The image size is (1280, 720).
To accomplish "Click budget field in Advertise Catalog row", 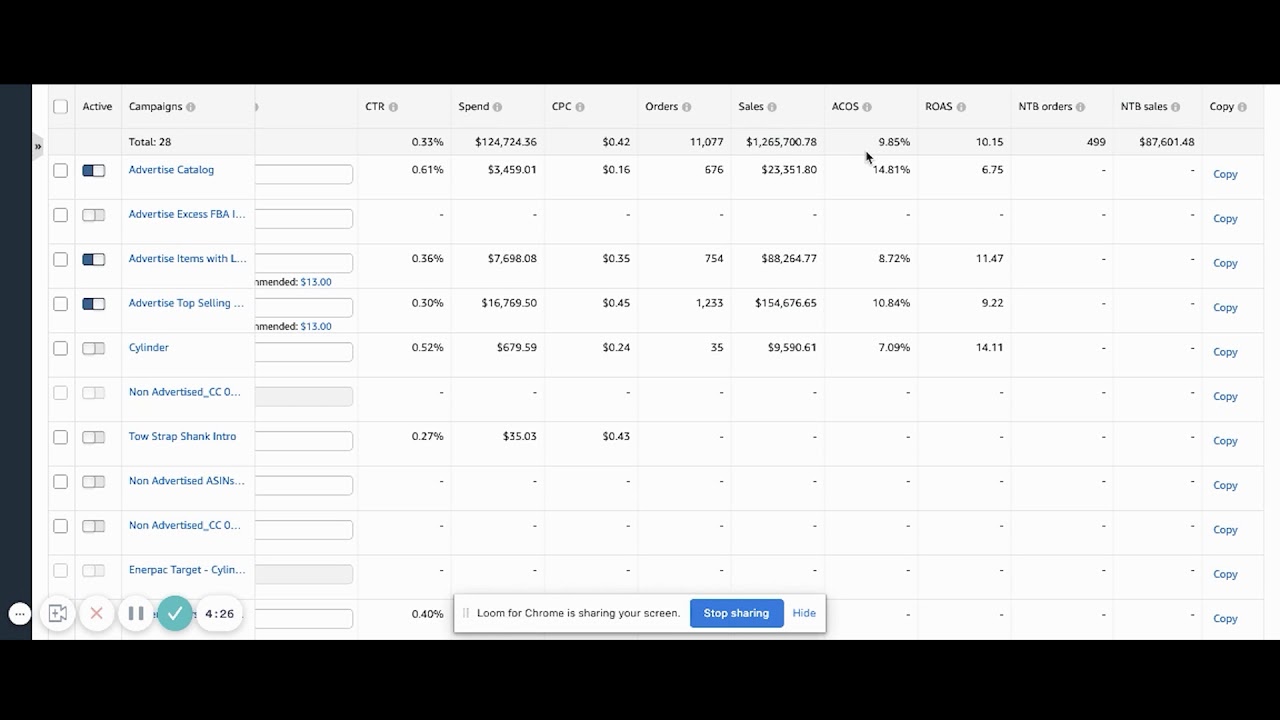I will point(304,174).
